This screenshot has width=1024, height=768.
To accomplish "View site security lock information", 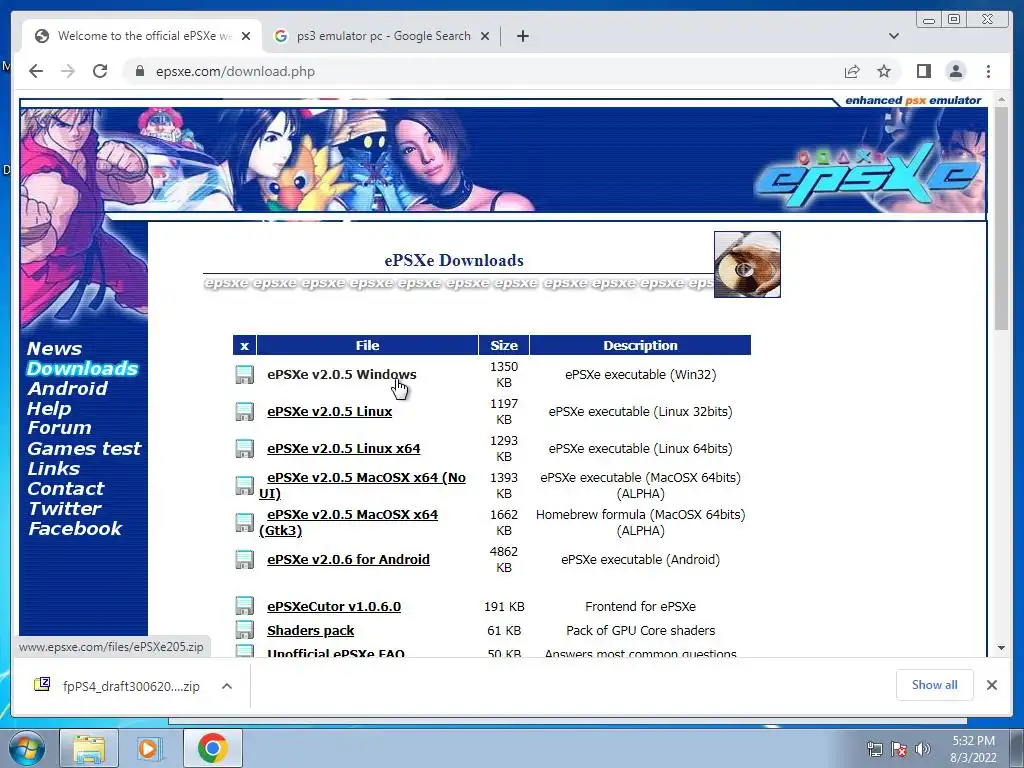I will (x=139, y=71).
